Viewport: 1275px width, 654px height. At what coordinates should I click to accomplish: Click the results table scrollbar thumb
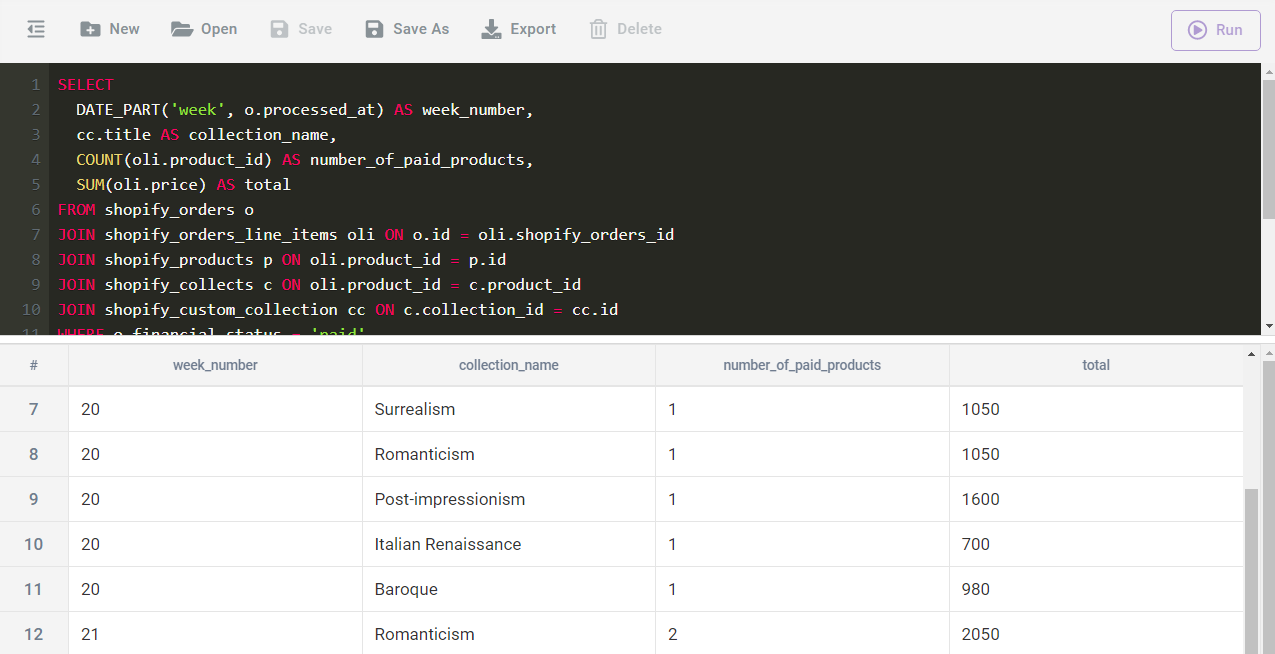point(1251,571)
